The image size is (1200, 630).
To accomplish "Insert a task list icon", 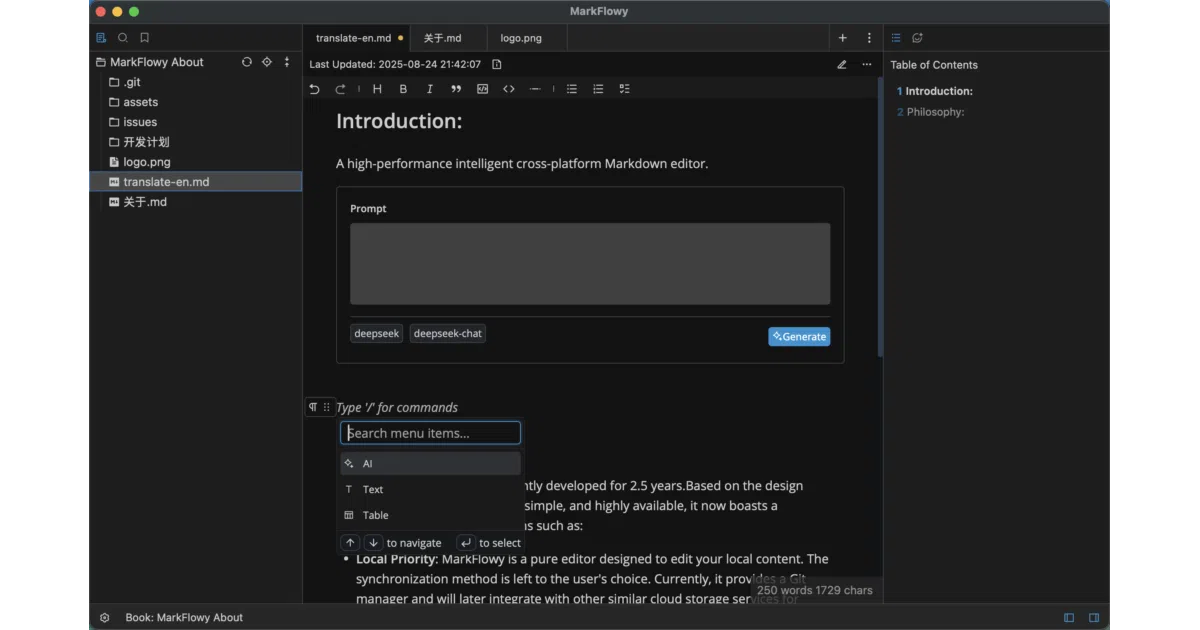I will pyautogui.click(x=624, y=89).
